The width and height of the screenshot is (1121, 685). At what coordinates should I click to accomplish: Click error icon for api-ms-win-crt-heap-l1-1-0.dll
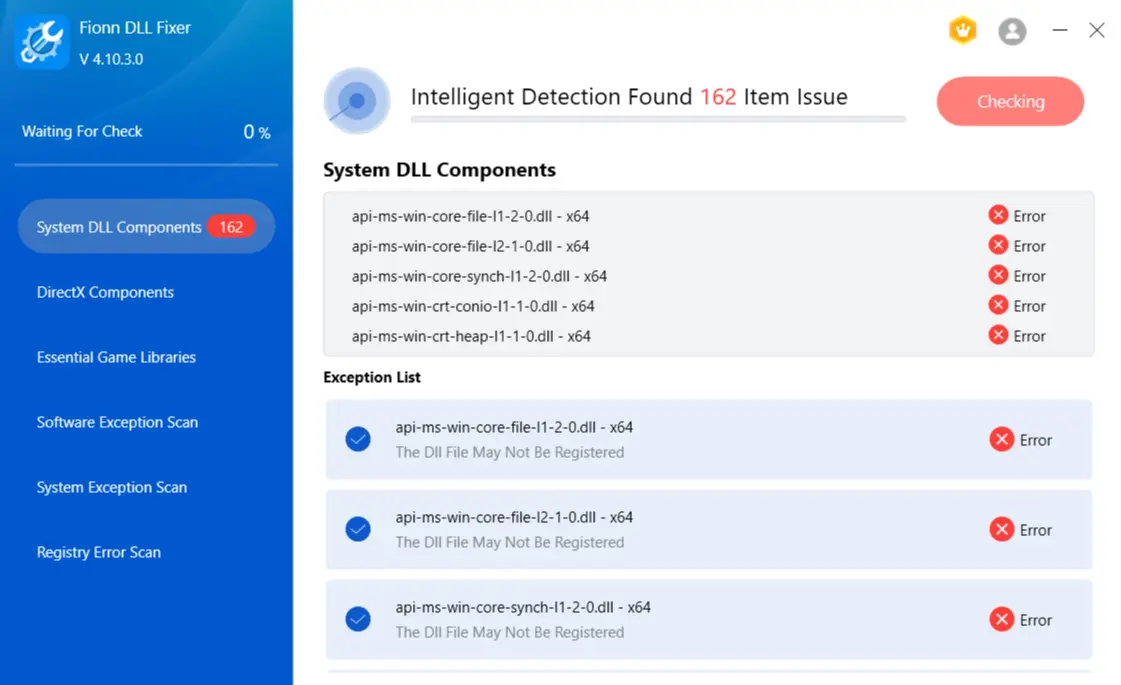[998, 335]
